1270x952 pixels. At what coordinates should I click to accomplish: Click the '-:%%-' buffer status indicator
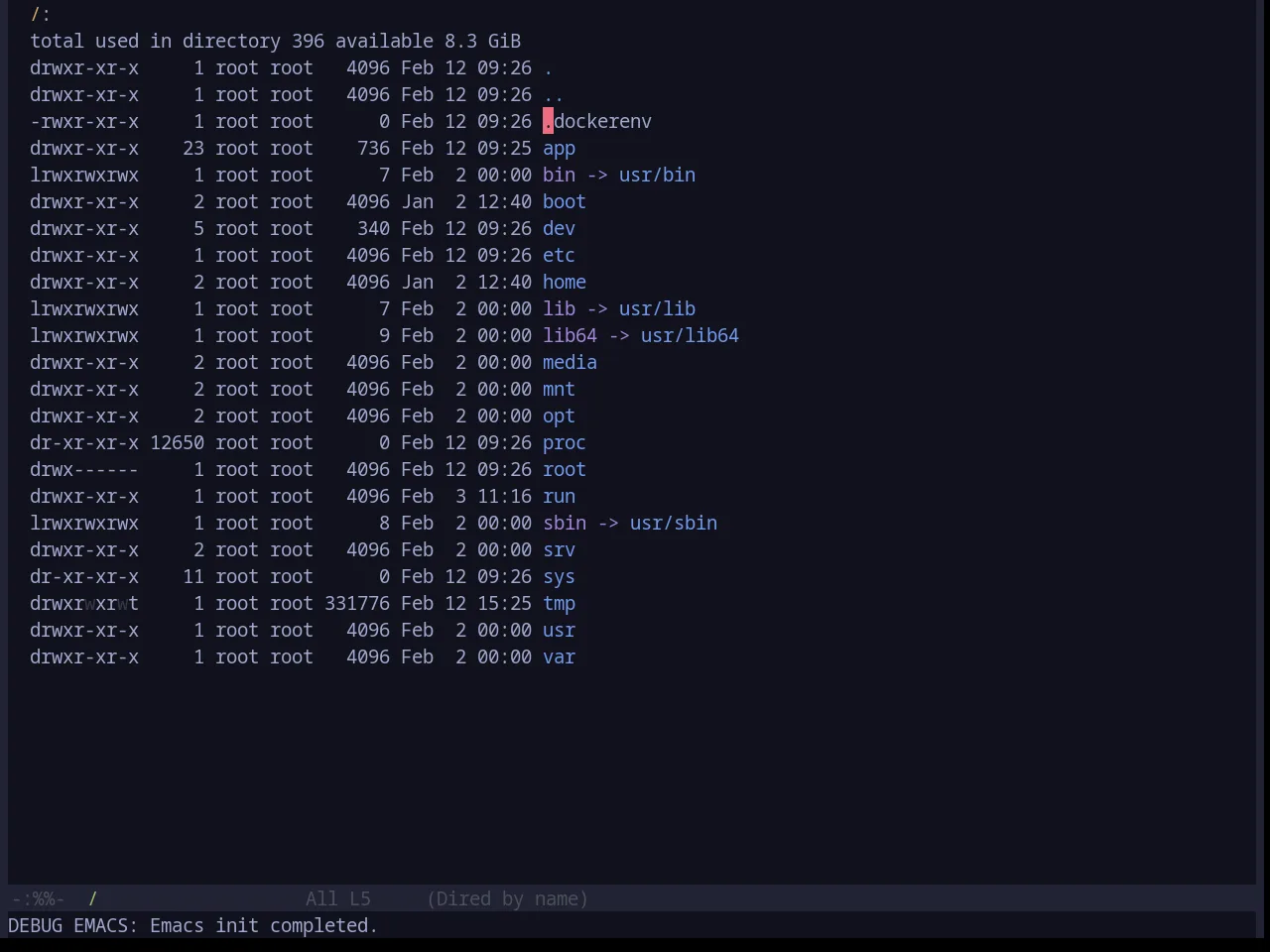(38, 899)
